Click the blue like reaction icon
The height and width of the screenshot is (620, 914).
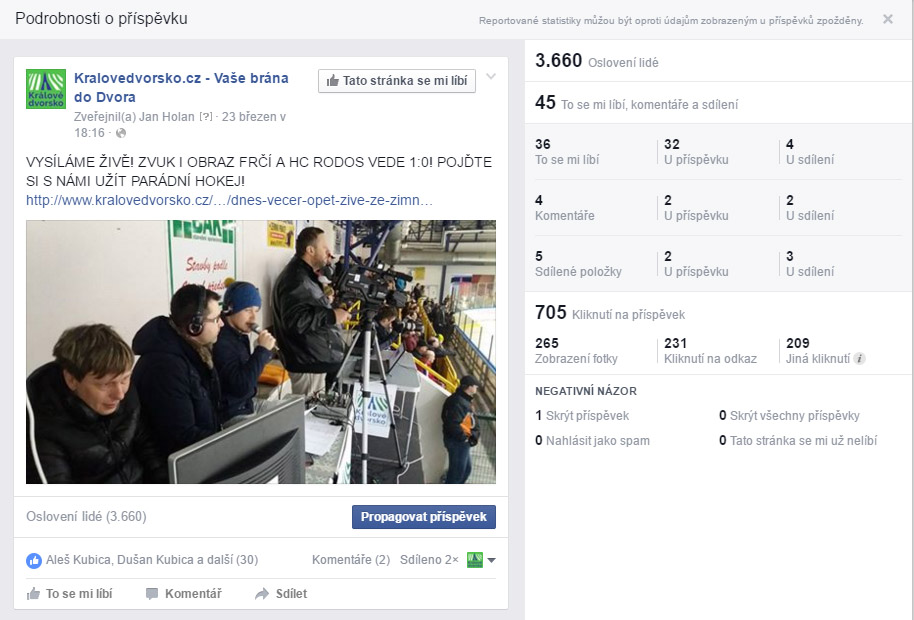(x=34, y=560)
